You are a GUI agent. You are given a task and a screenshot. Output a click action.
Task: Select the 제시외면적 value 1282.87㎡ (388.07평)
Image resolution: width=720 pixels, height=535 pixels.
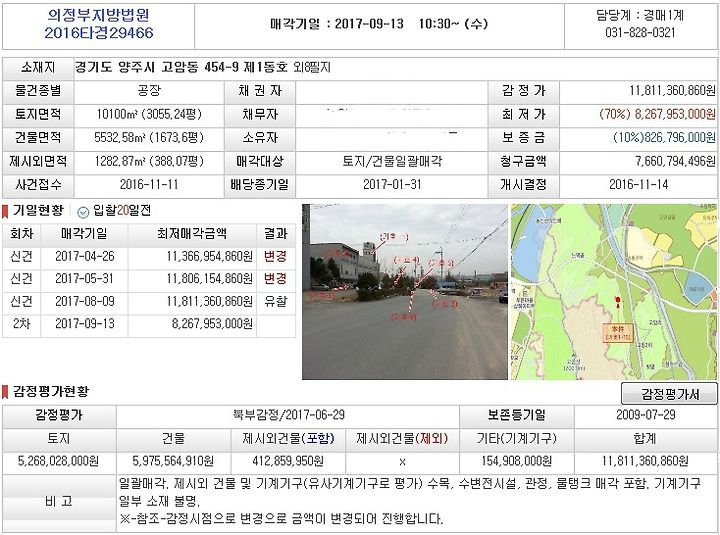tap(149, 161)
